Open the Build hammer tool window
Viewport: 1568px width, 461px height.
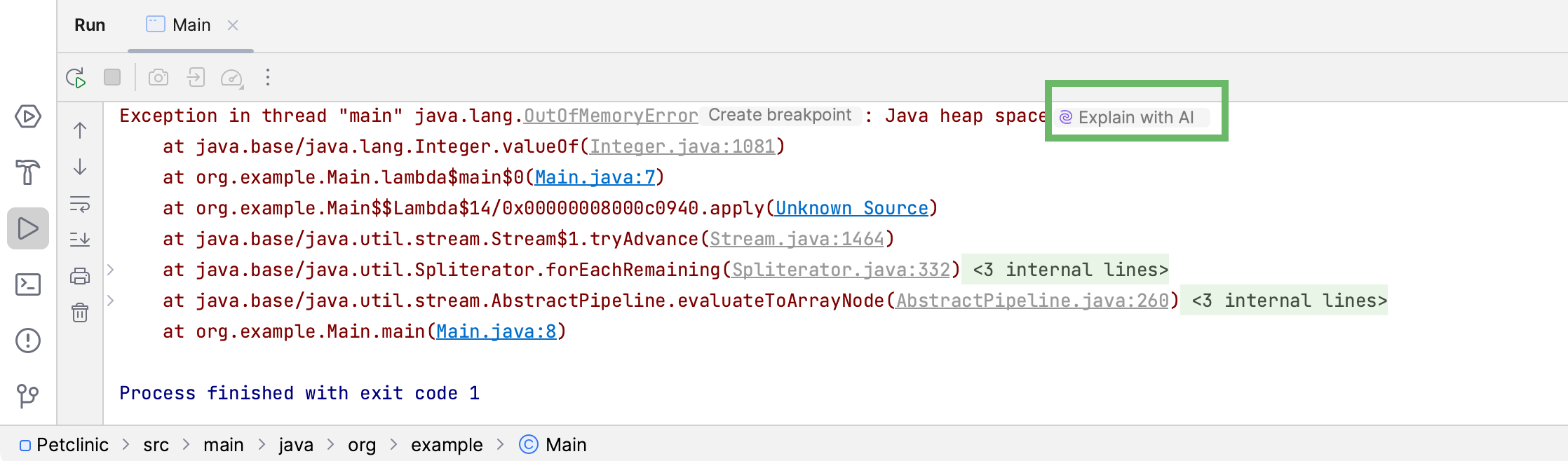click(28, 172)
